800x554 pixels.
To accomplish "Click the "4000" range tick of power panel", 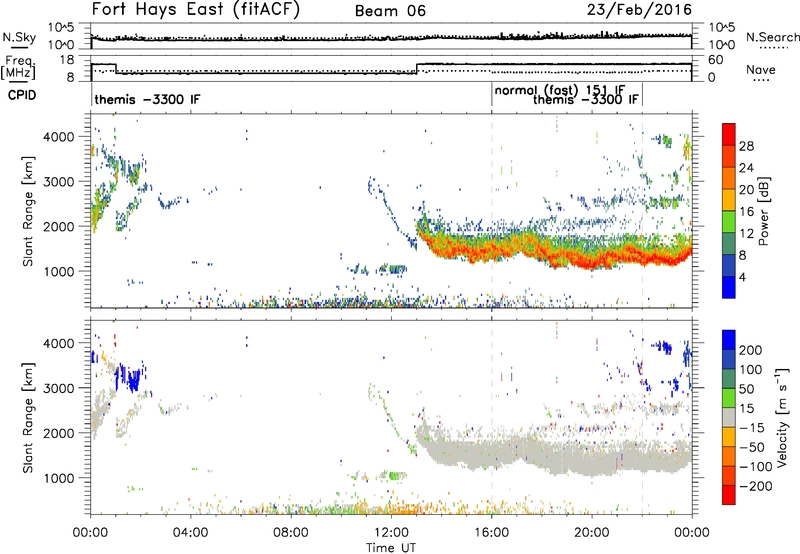I will pyautogui.click(x=59, y=137).
